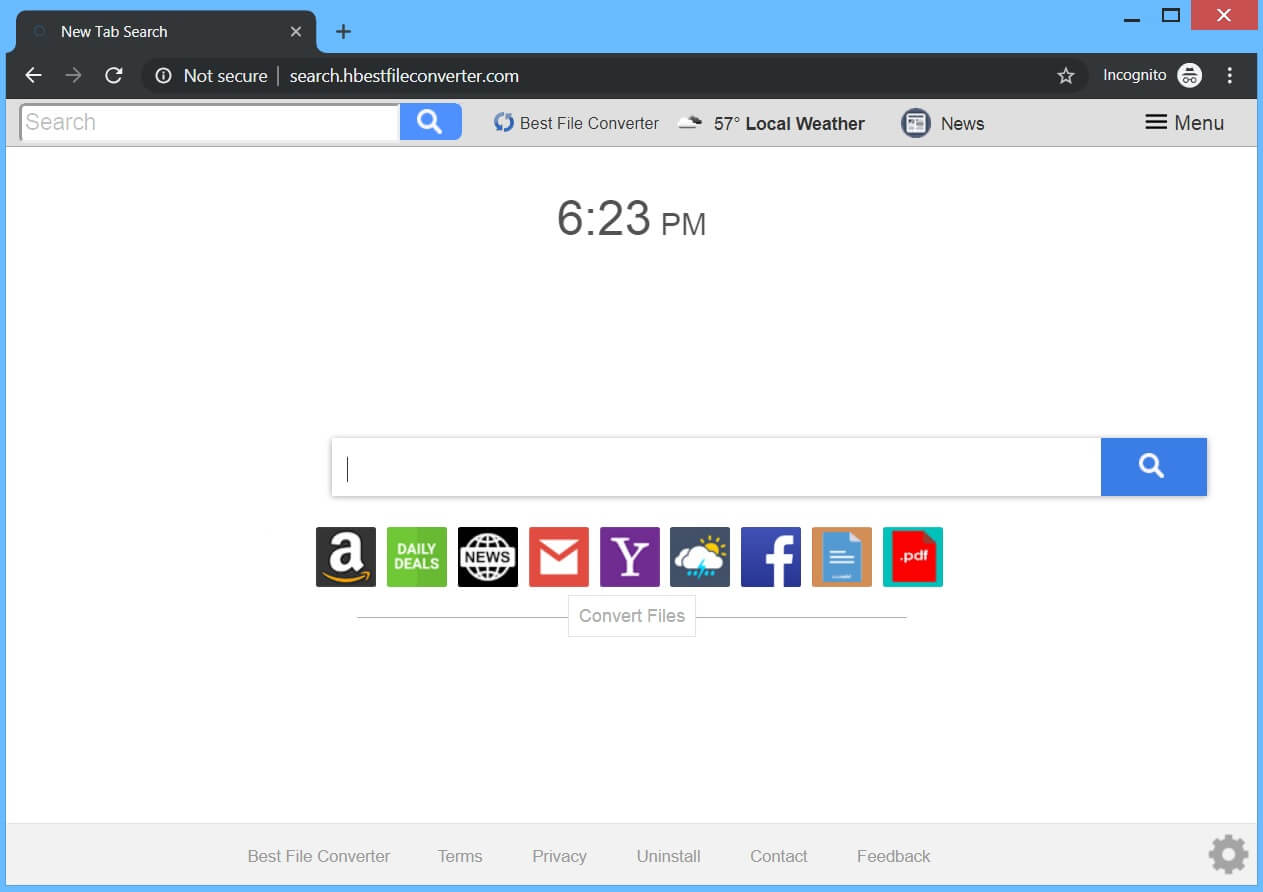Viewport: 1263px width, 892px height.
Task: Focus the large center search box
Action: [x=716, y=467]
